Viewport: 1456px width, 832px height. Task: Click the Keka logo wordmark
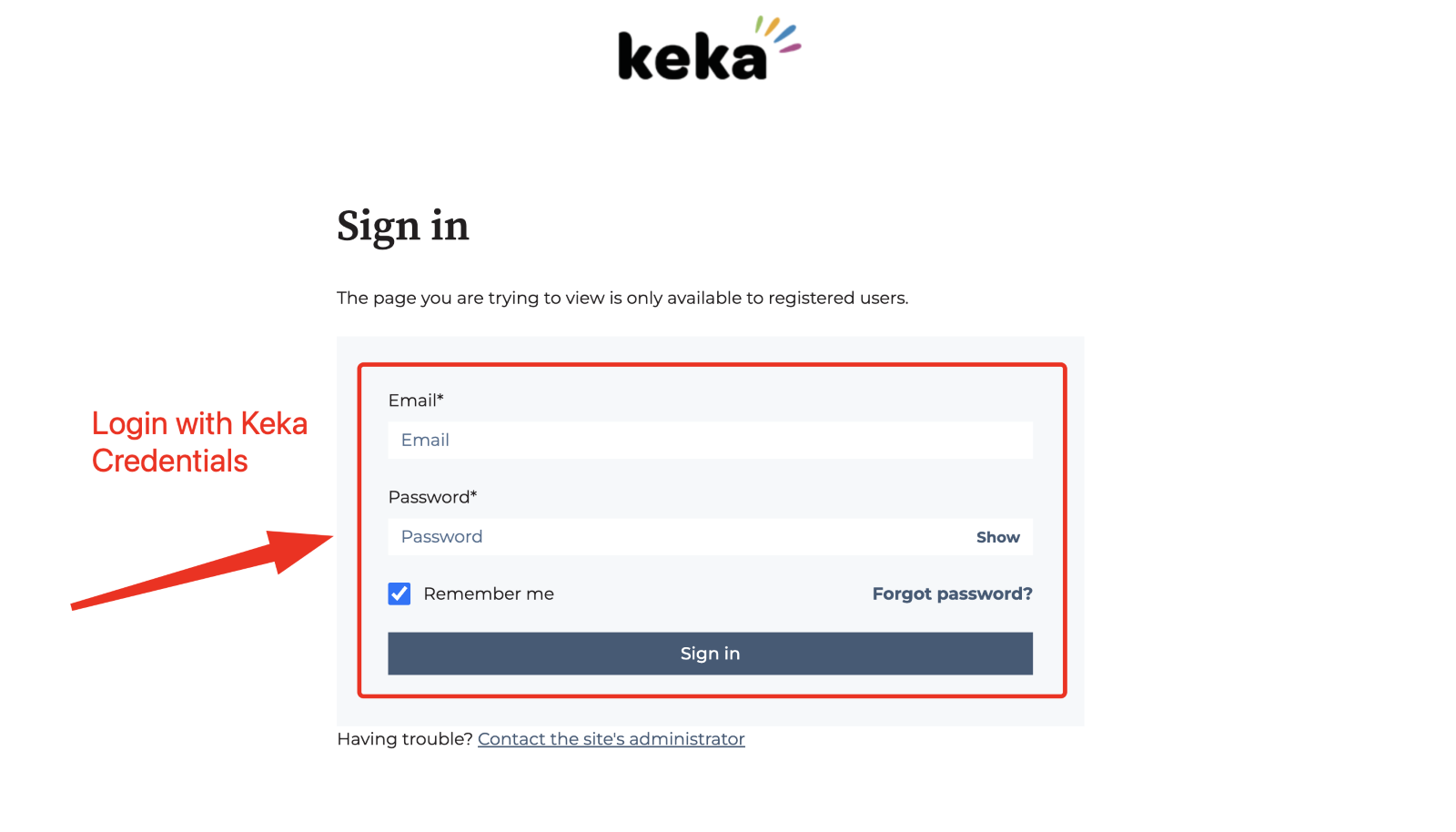coord(692,57)
